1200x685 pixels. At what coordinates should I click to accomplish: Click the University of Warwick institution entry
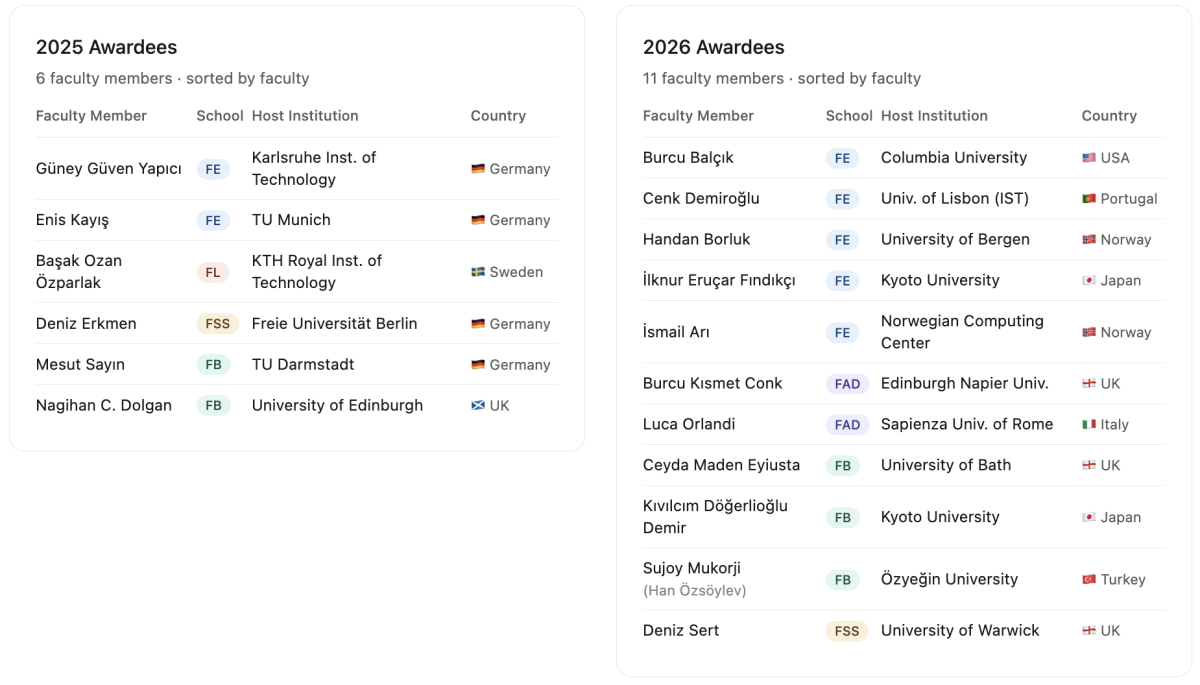[x=960, y=631]
